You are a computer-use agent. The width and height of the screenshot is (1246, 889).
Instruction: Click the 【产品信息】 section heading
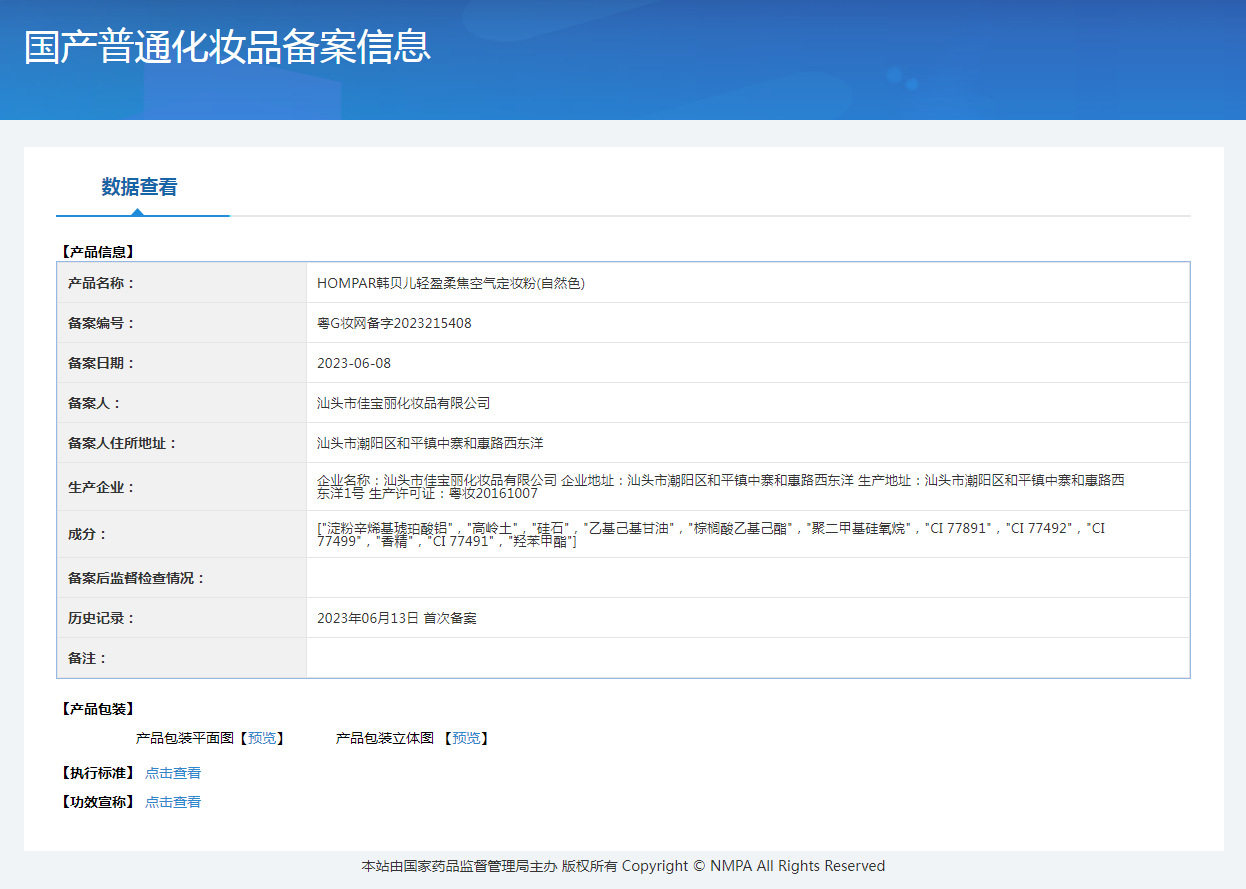[x=97, y=252]
